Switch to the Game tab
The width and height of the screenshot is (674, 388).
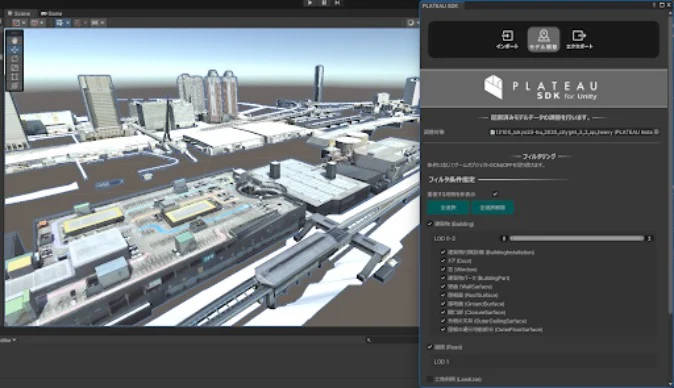tap(52, 13)
